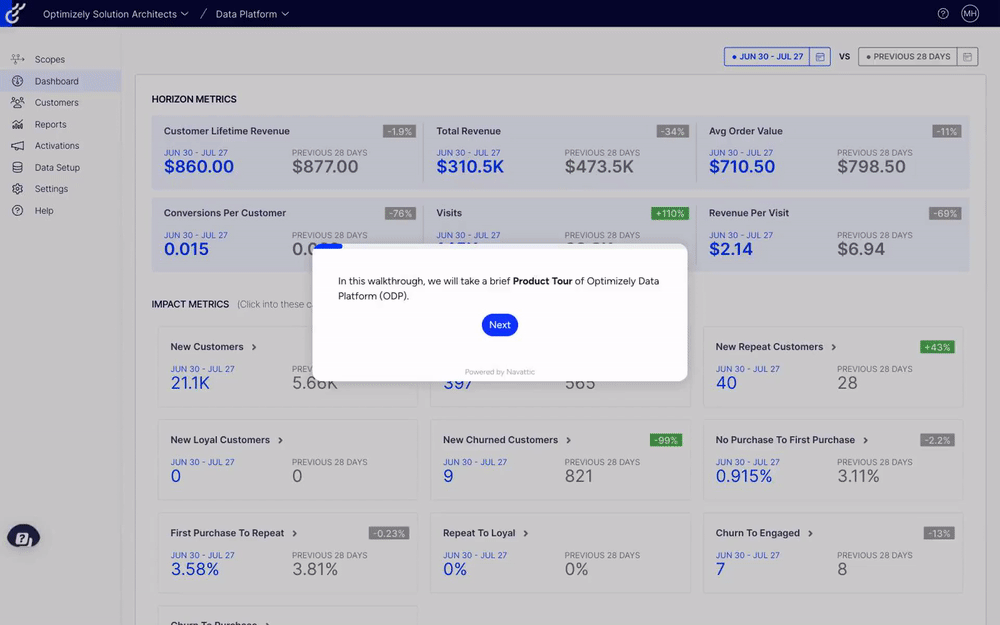The height and width of the screenshot is (625, 1000).
Task: Open the help question mark icon in header
Action: 943,13
